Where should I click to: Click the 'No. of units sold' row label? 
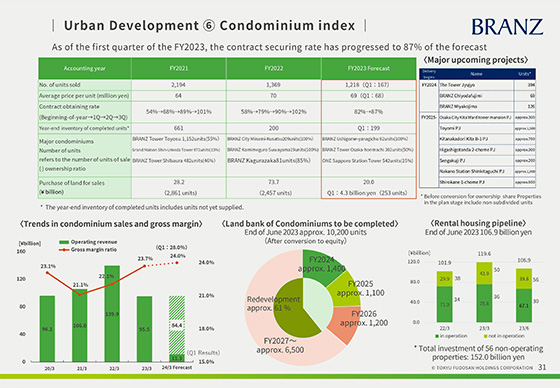(60, 85)
